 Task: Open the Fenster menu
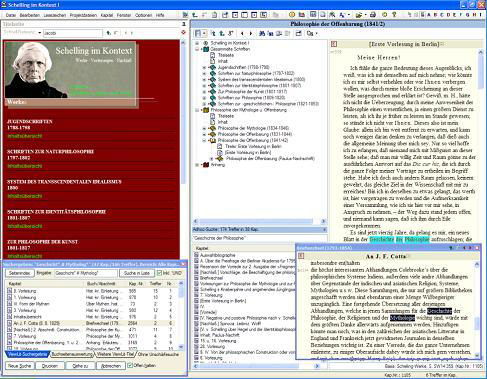click(124, 15)
